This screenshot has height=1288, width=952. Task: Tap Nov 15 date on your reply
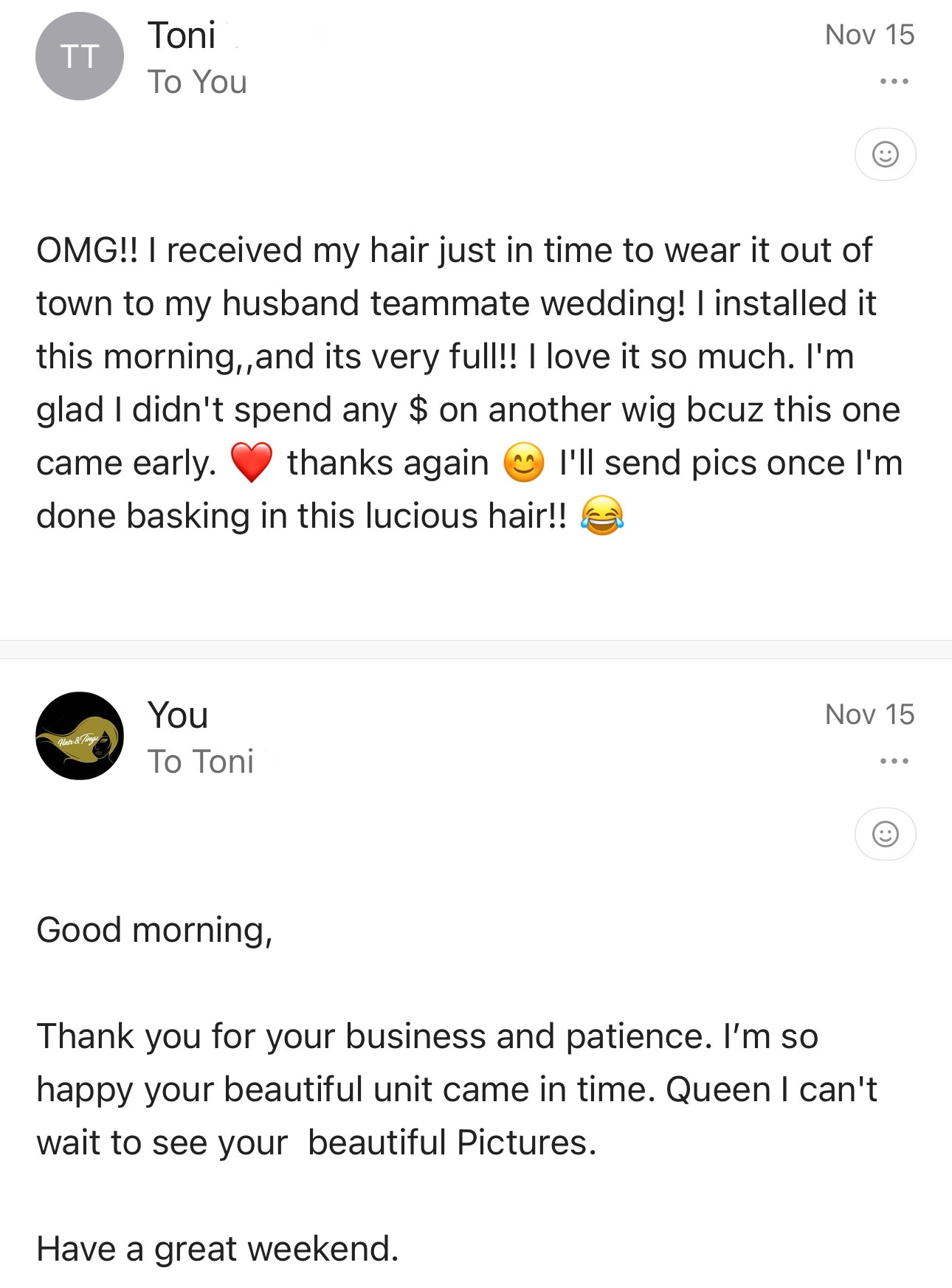tap(869, 714)
